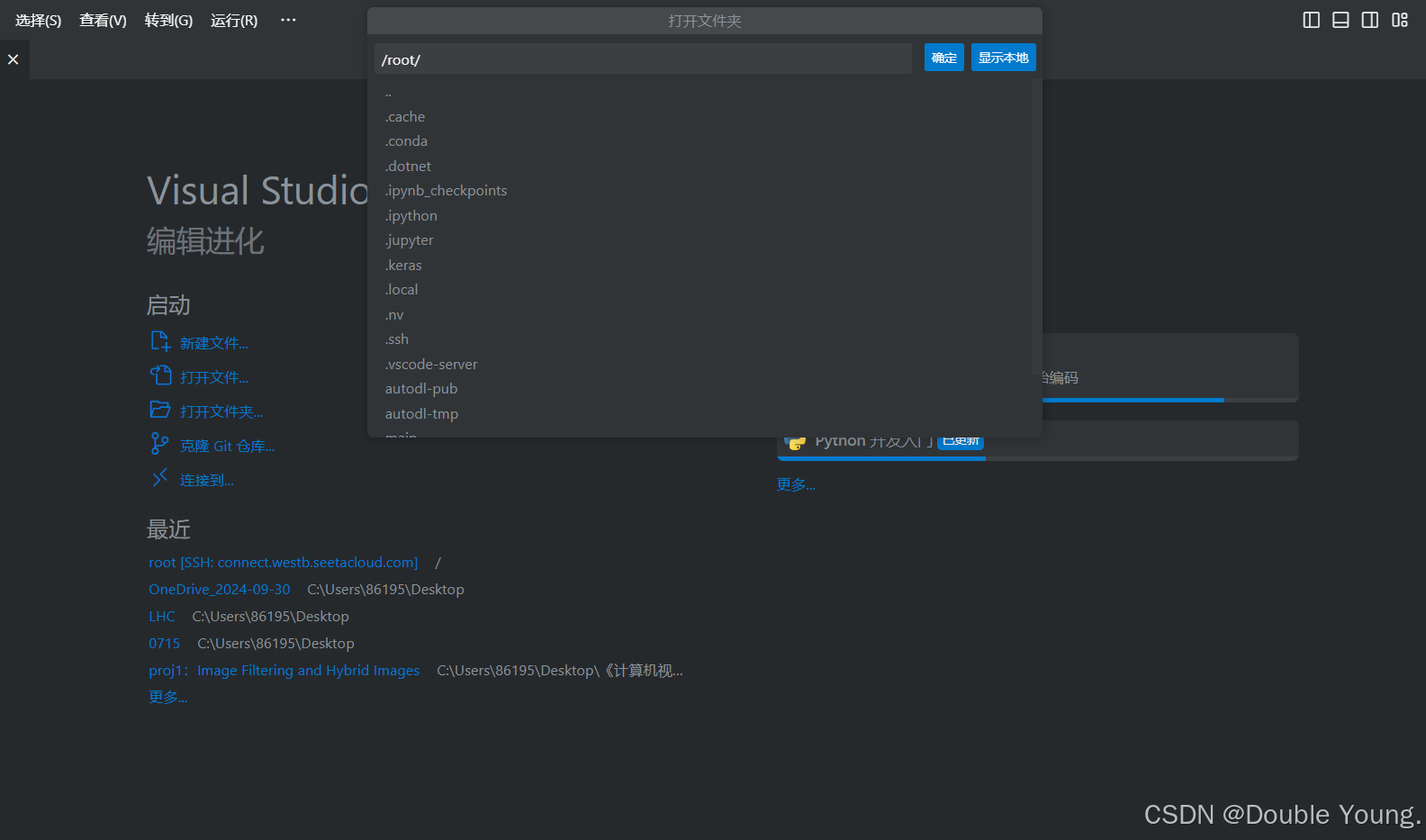Open the 转到(G) menu
This screenshot has height=840, width=1426.
point(168,20)
